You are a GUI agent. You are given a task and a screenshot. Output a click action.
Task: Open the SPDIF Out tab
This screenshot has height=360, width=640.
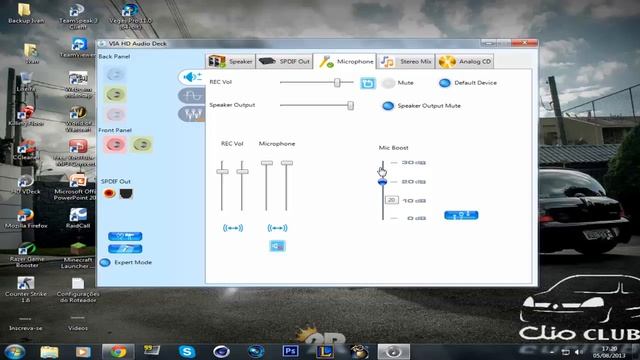(x=284, y=61)
